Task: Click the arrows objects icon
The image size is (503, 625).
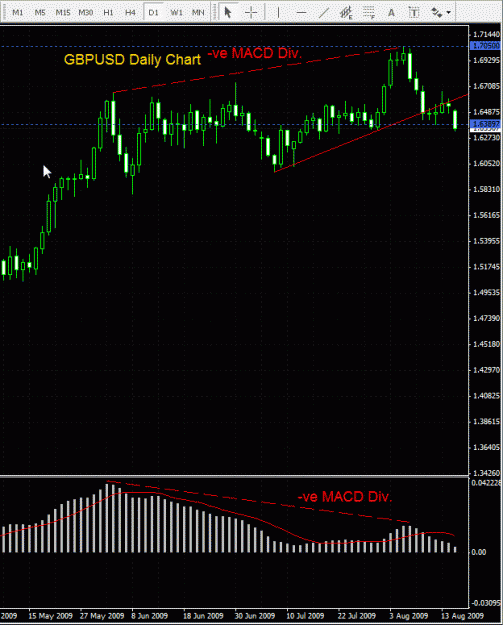Action: pos(437,13)
